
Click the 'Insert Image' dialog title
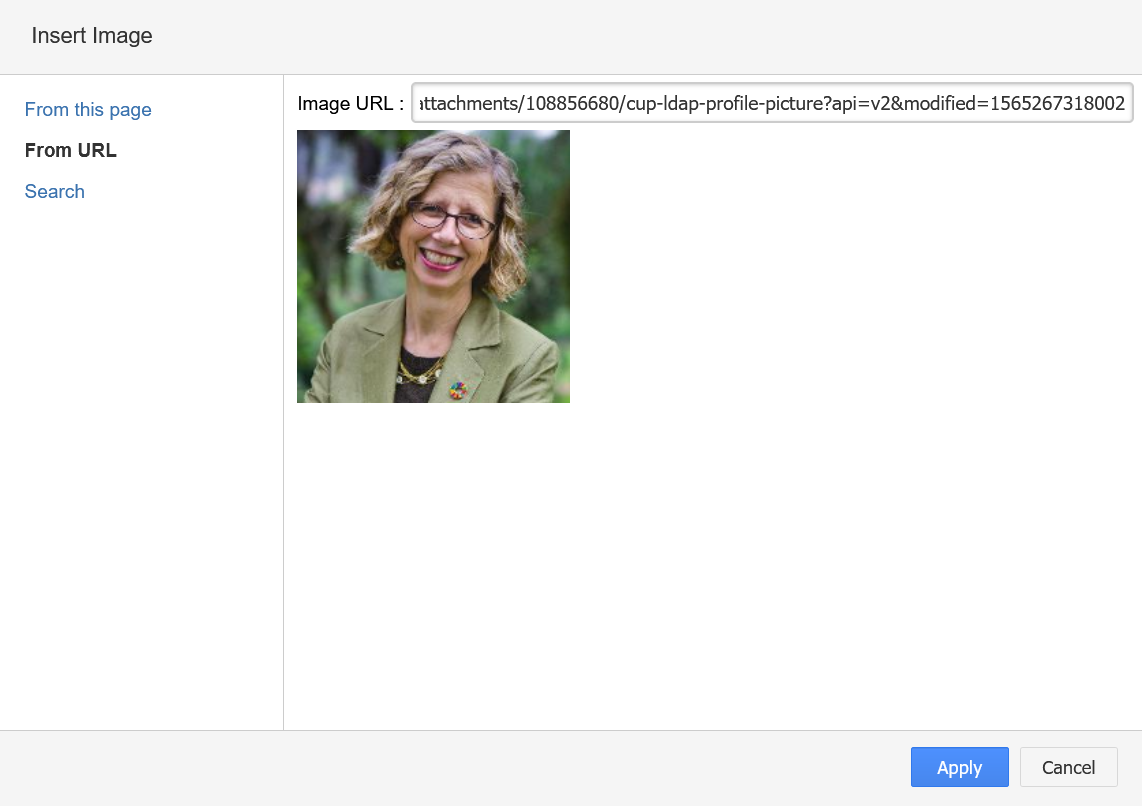[x=92, y=36]
